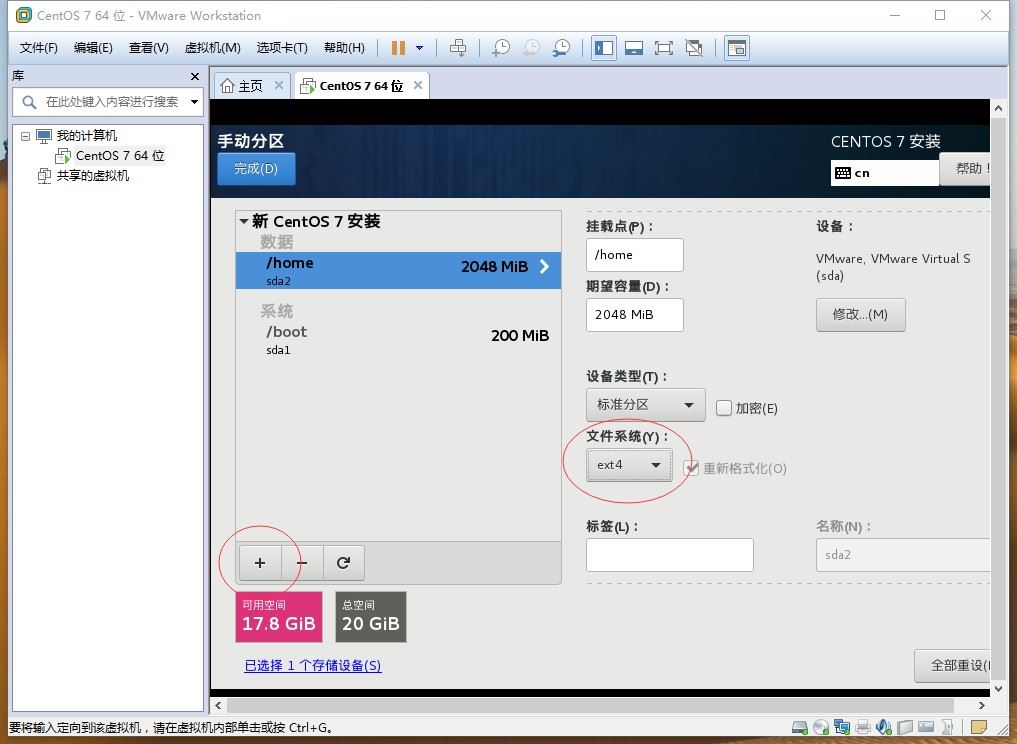Click the 已选择 1 个存储设备 link

[x=312, y=665]
